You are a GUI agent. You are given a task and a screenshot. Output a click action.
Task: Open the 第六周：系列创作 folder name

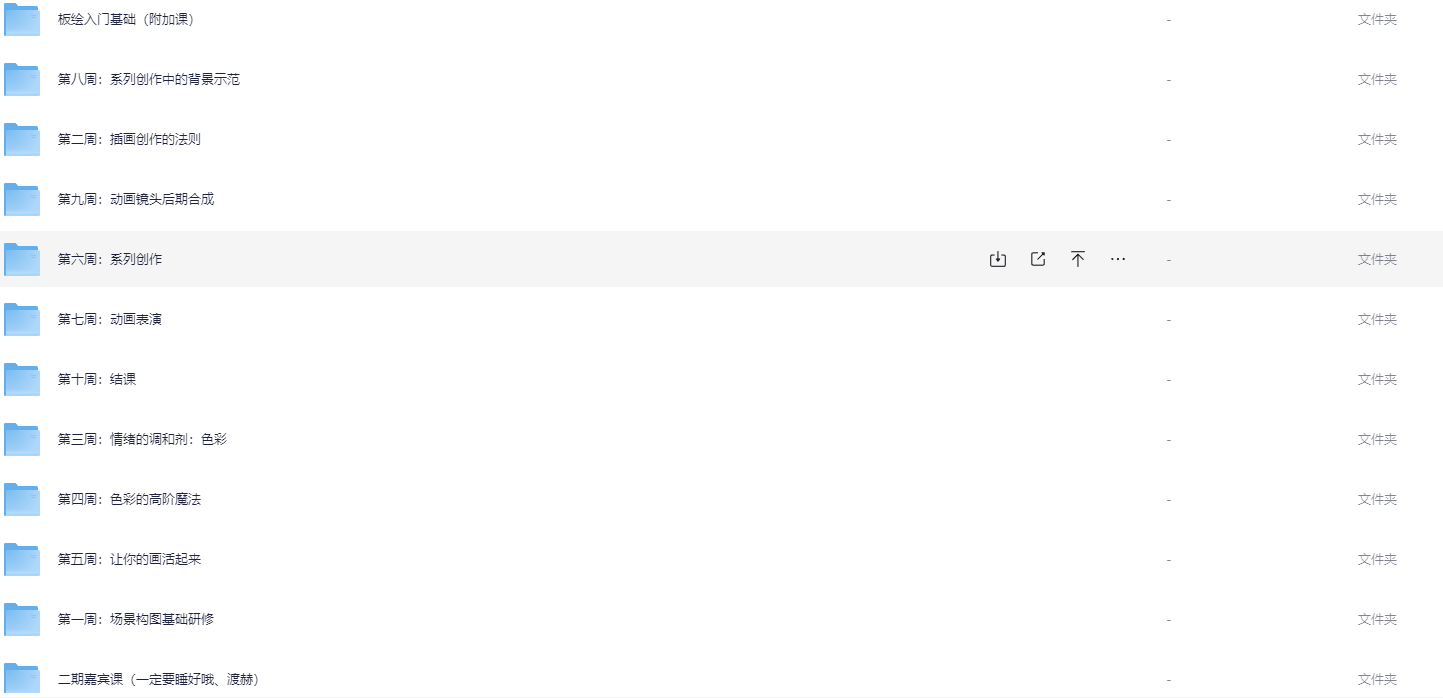click(x=110, y=259)
